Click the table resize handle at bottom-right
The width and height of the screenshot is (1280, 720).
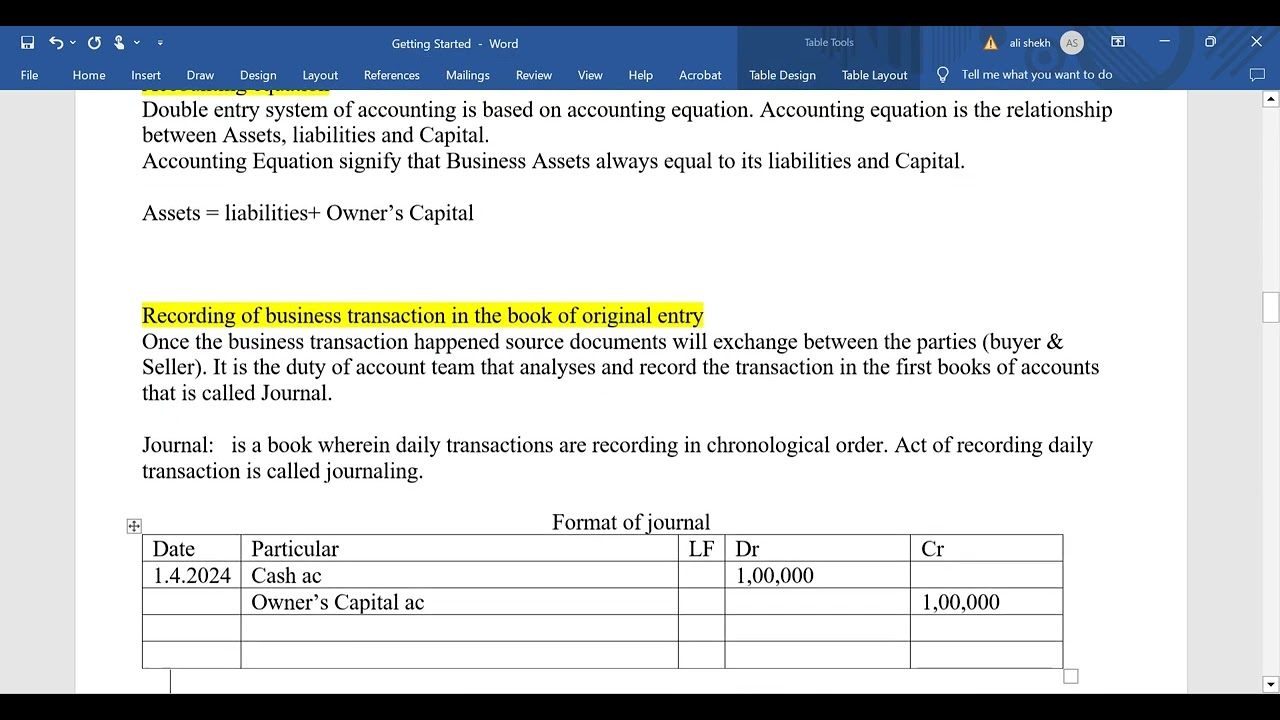click(x=1071, y=677)
